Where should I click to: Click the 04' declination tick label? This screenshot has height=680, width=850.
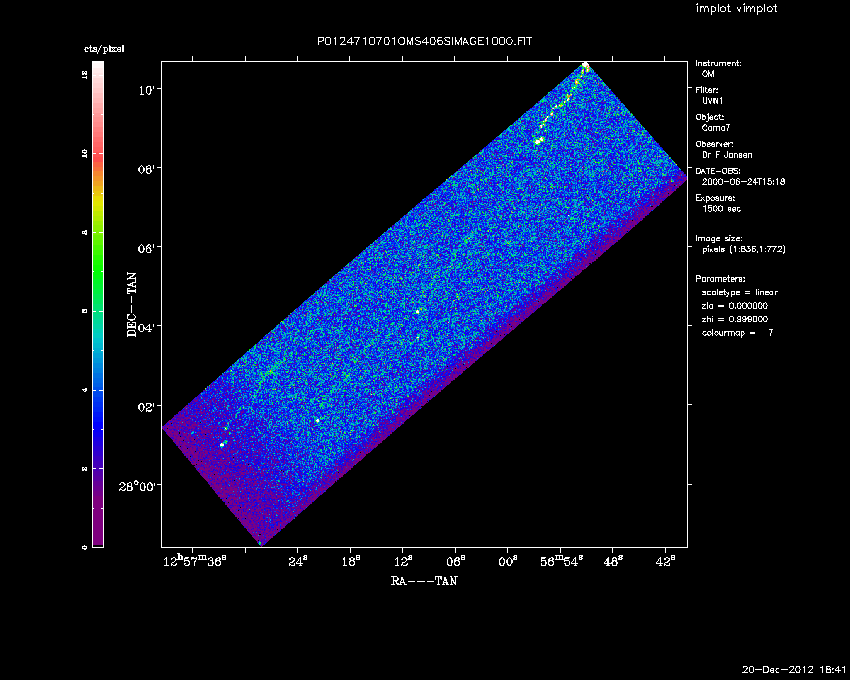click(x=146, y=328)
